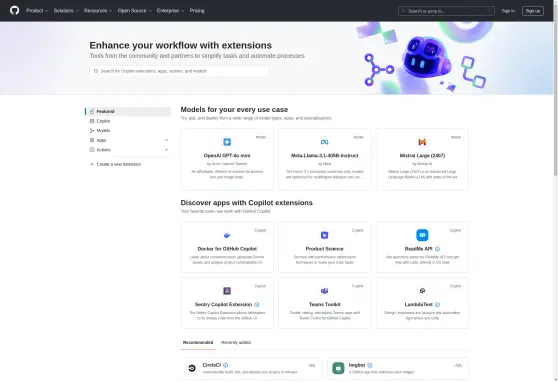Go to the Pricing page
Viewport: 558px width, 382px height.
(197, 11)
